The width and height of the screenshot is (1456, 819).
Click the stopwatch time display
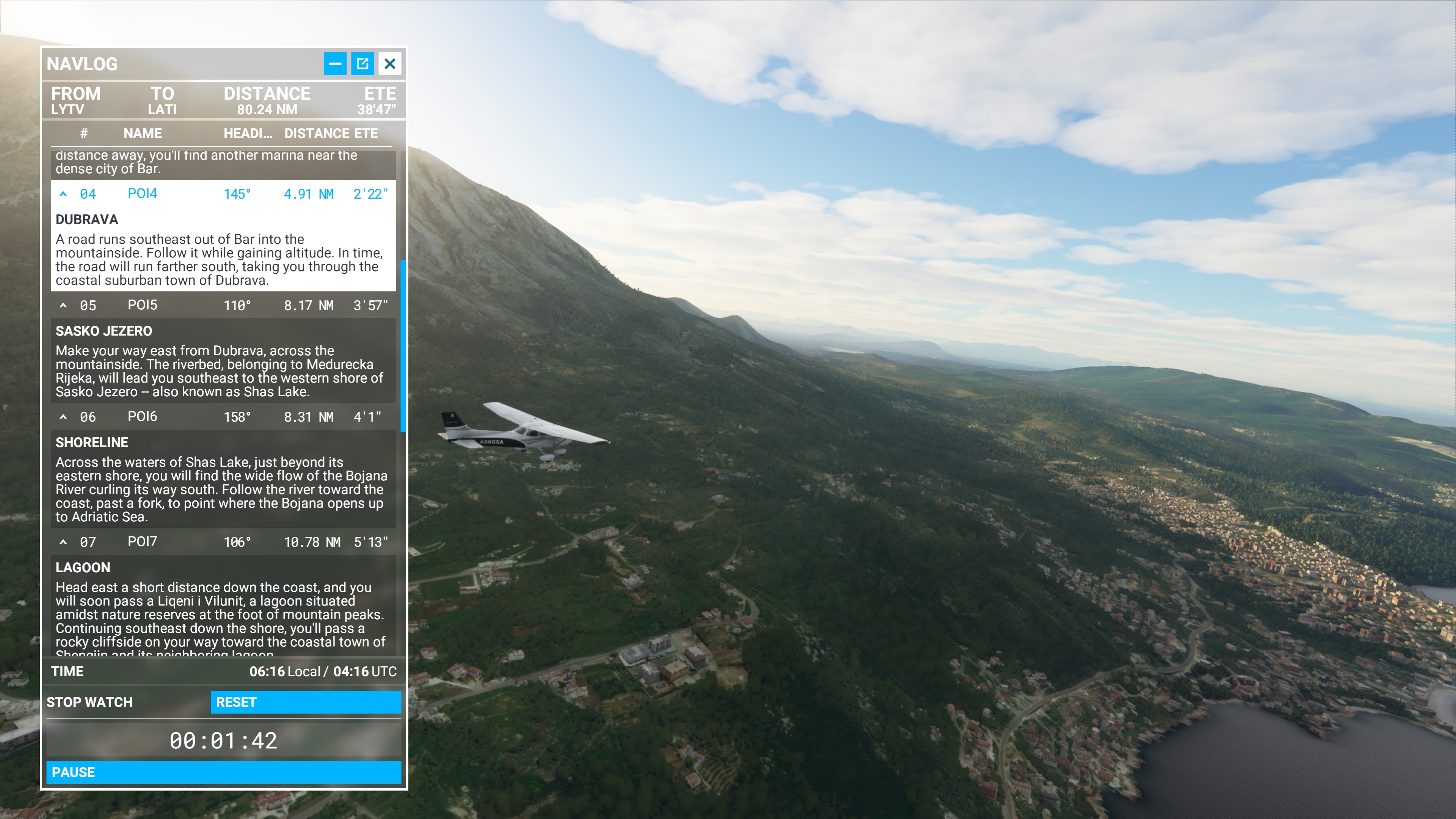coord(223,741)
